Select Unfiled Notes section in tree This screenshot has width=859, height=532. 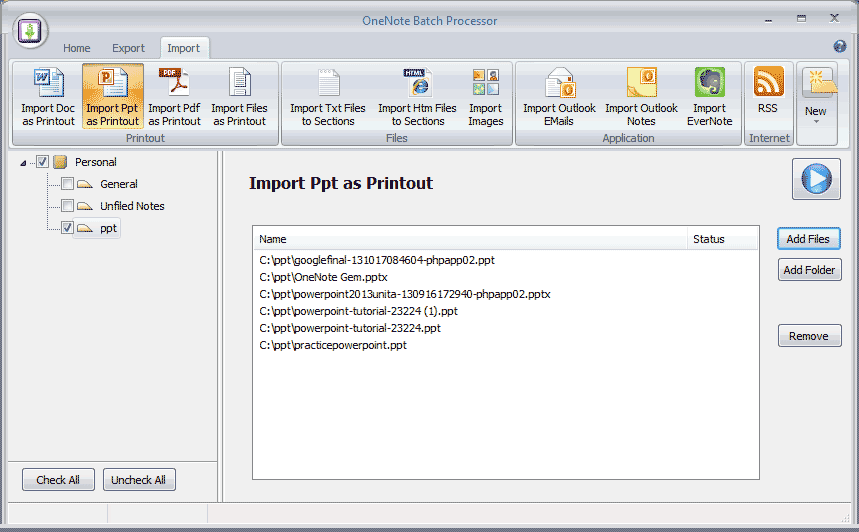click(x=132, y=206)
